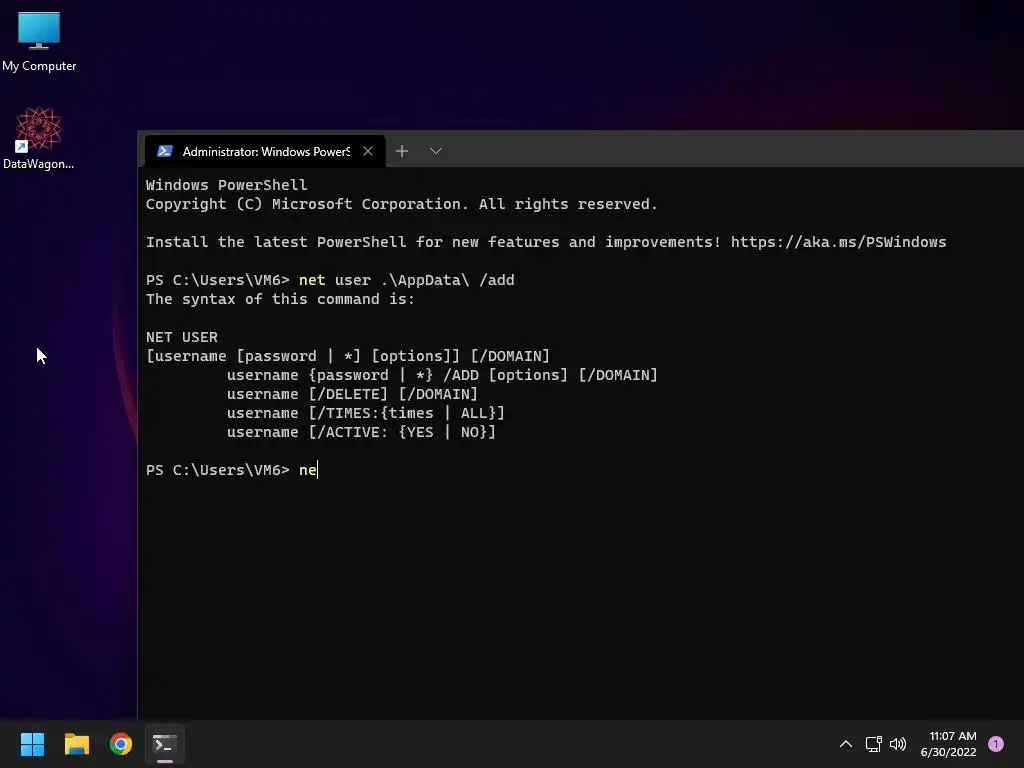Click the 'Copyright (C) Microsoft Corporation' line
Viewport: 1024px width, 768px height.
[401, 204]
